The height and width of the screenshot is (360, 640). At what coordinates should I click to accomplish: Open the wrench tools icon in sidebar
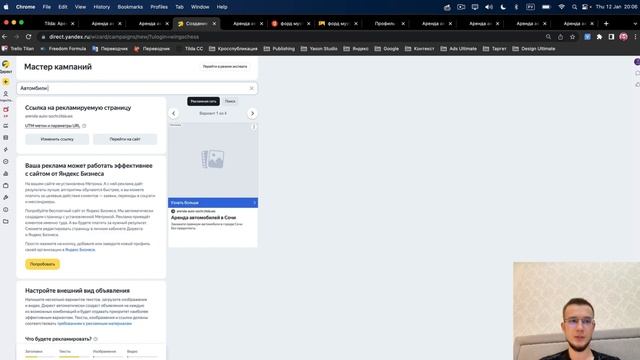point(6,198)
